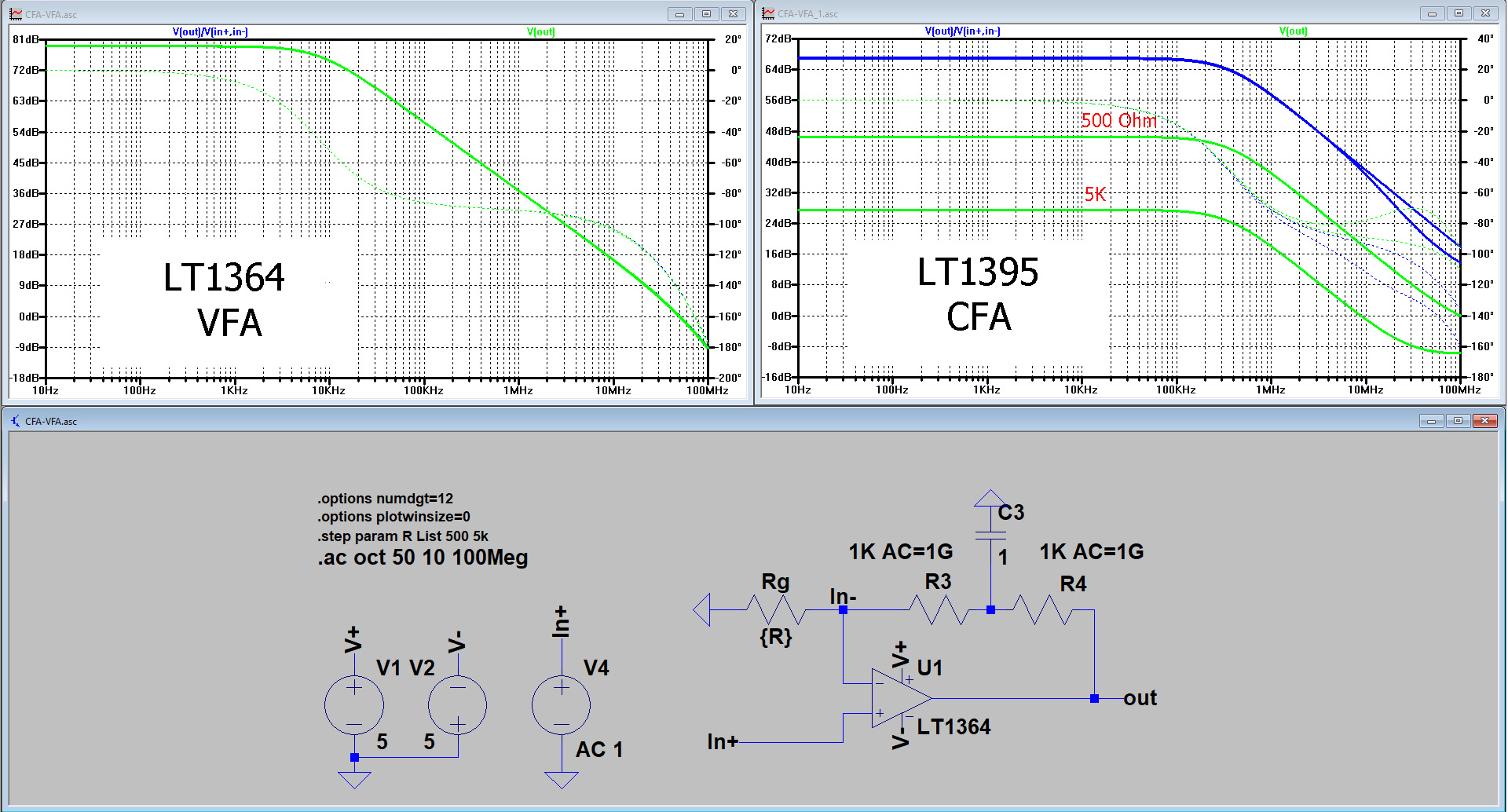This screenshot has height=812, width=1508.
Task: Click the V+ net label above V1
Action: [x=353, y=639]
